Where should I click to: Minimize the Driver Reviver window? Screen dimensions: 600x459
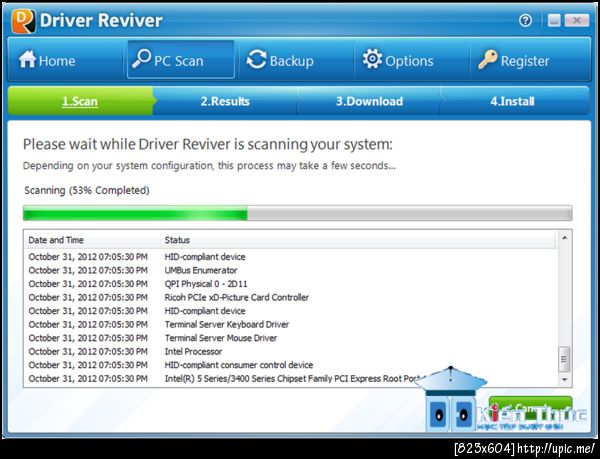pyautogui.click(x=554, y=20)
